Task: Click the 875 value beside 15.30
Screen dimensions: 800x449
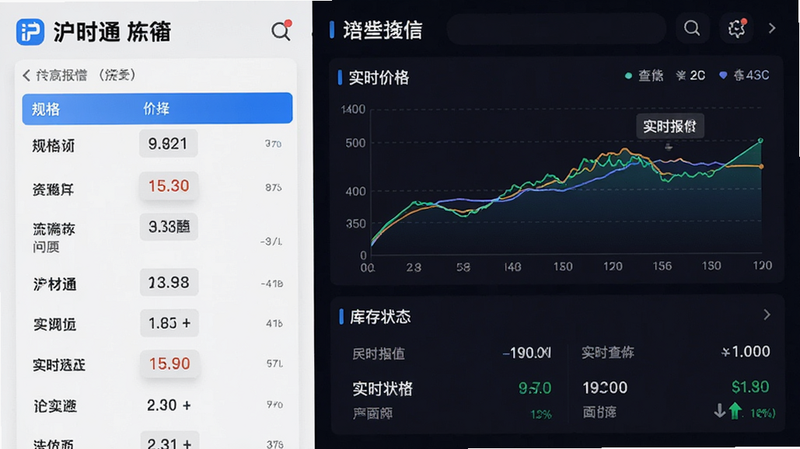Action: 273,188
